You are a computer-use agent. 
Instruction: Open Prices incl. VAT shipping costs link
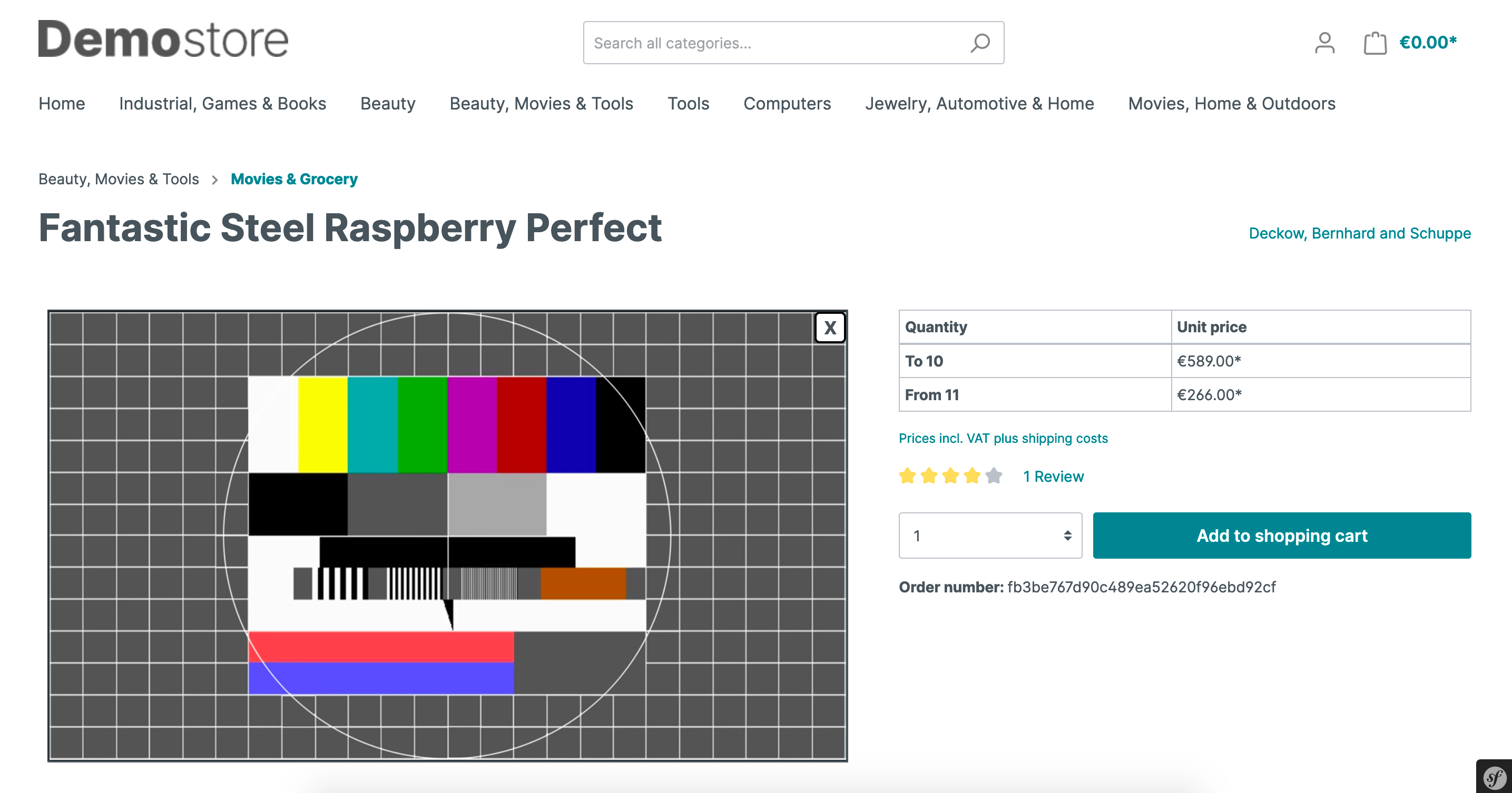(1003, 438)
